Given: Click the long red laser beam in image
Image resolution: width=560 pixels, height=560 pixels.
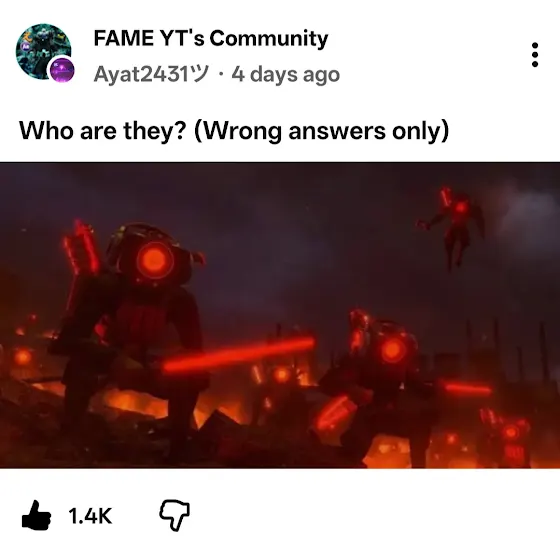Looking at the screenshot, I should click(x=238, y=355).
